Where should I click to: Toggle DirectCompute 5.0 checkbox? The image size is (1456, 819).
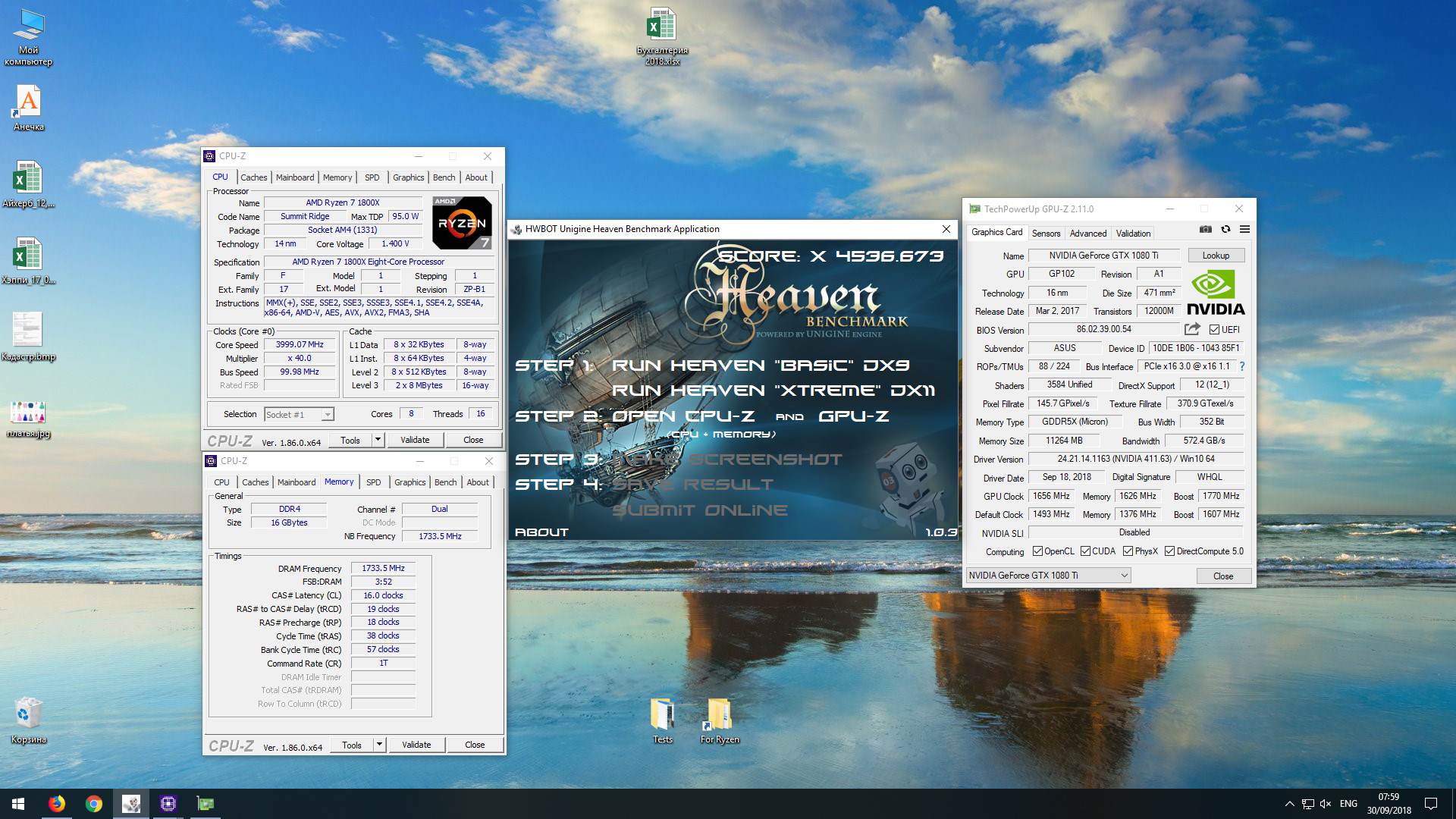point(1169,551)
